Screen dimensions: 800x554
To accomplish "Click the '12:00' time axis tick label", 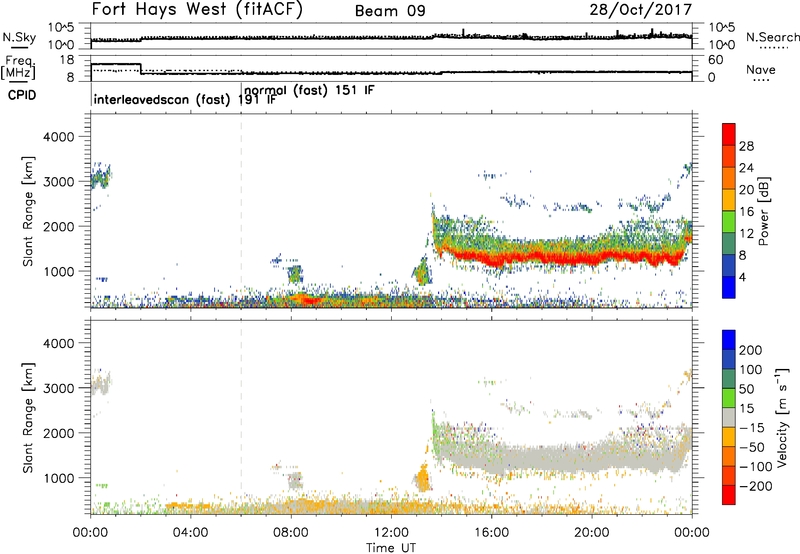I will [x=391, y=533].
